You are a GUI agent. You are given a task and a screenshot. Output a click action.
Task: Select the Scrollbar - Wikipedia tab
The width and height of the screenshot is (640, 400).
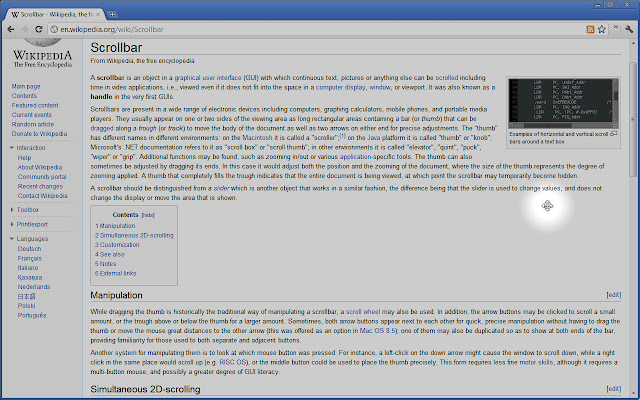[54, 14]
